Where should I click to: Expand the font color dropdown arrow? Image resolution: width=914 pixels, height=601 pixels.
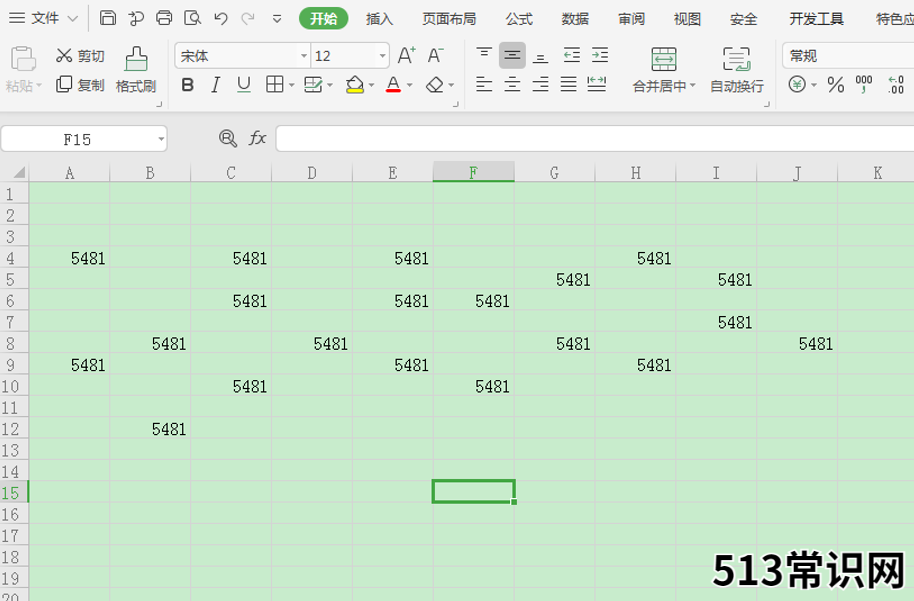409,86
